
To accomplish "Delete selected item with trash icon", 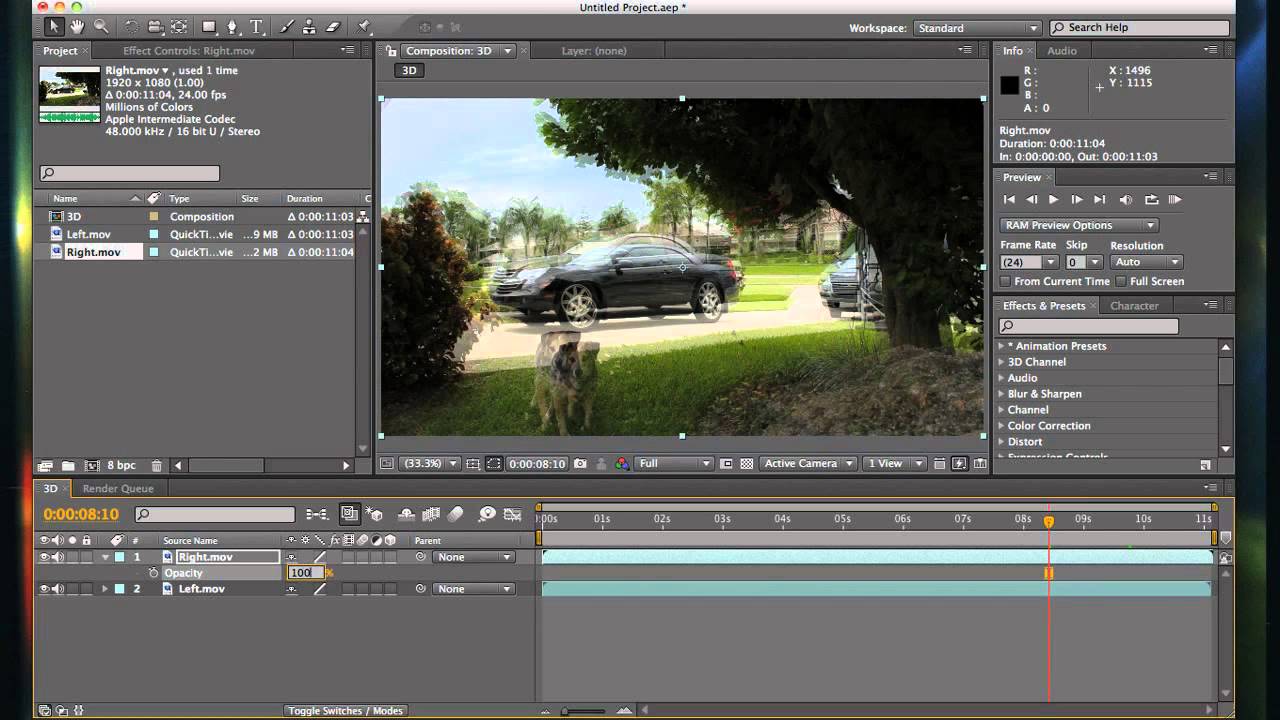I will pos(156,466).
